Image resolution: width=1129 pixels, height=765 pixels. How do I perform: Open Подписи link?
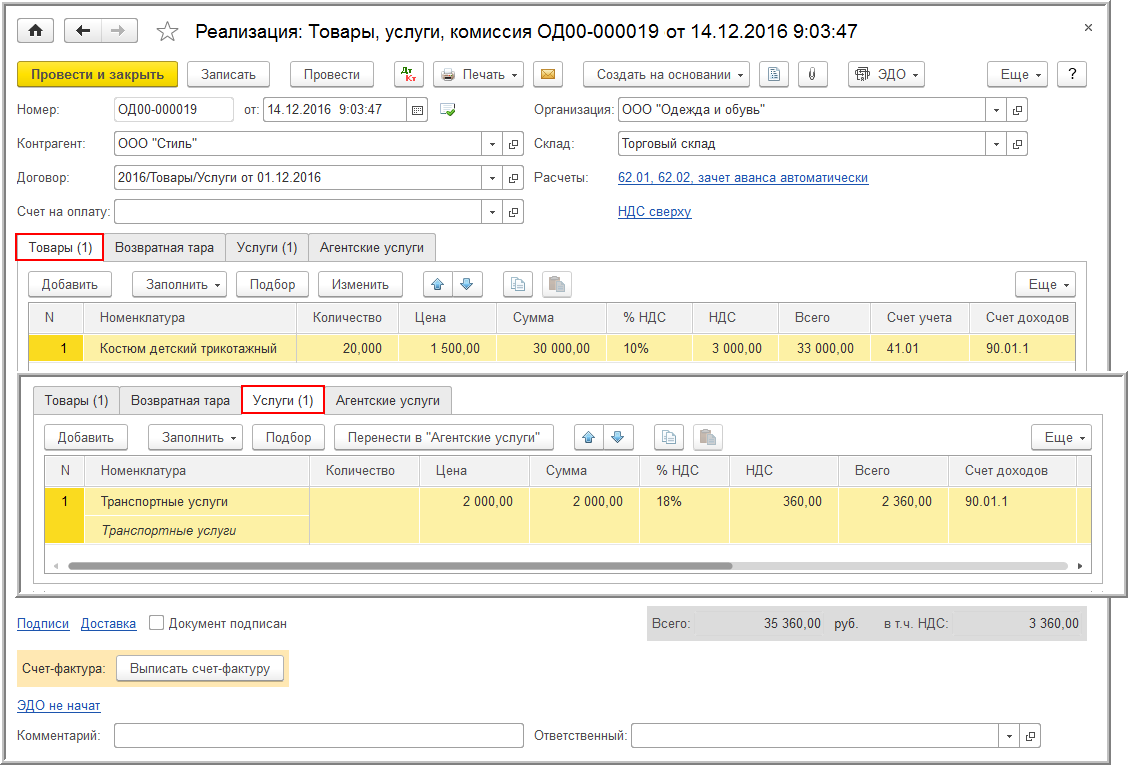pyautogui.click(x=43, y=623)
